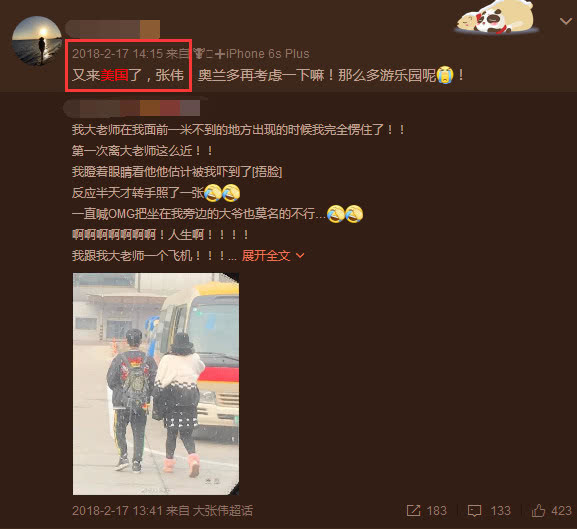Click the 2018-2-17 13:41 timestamp

point(117,511)
